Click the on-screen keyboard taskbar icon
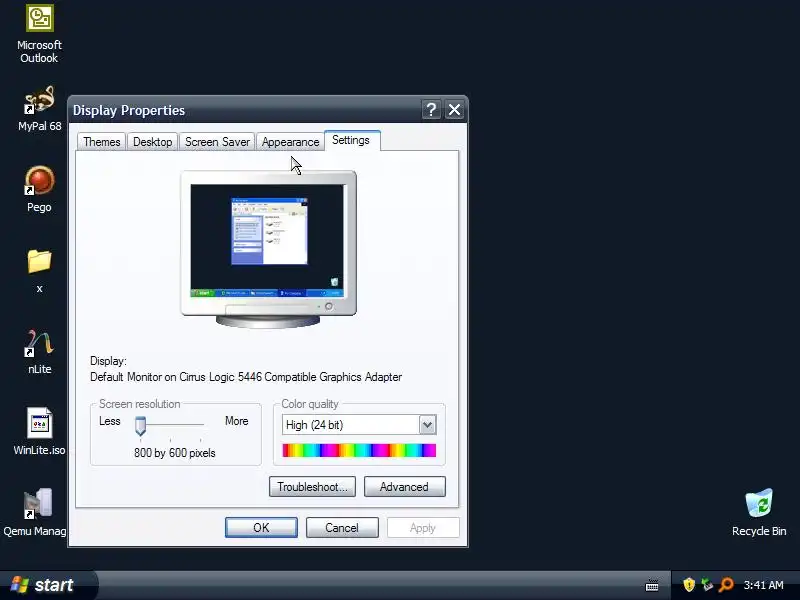 click(652, 586)
